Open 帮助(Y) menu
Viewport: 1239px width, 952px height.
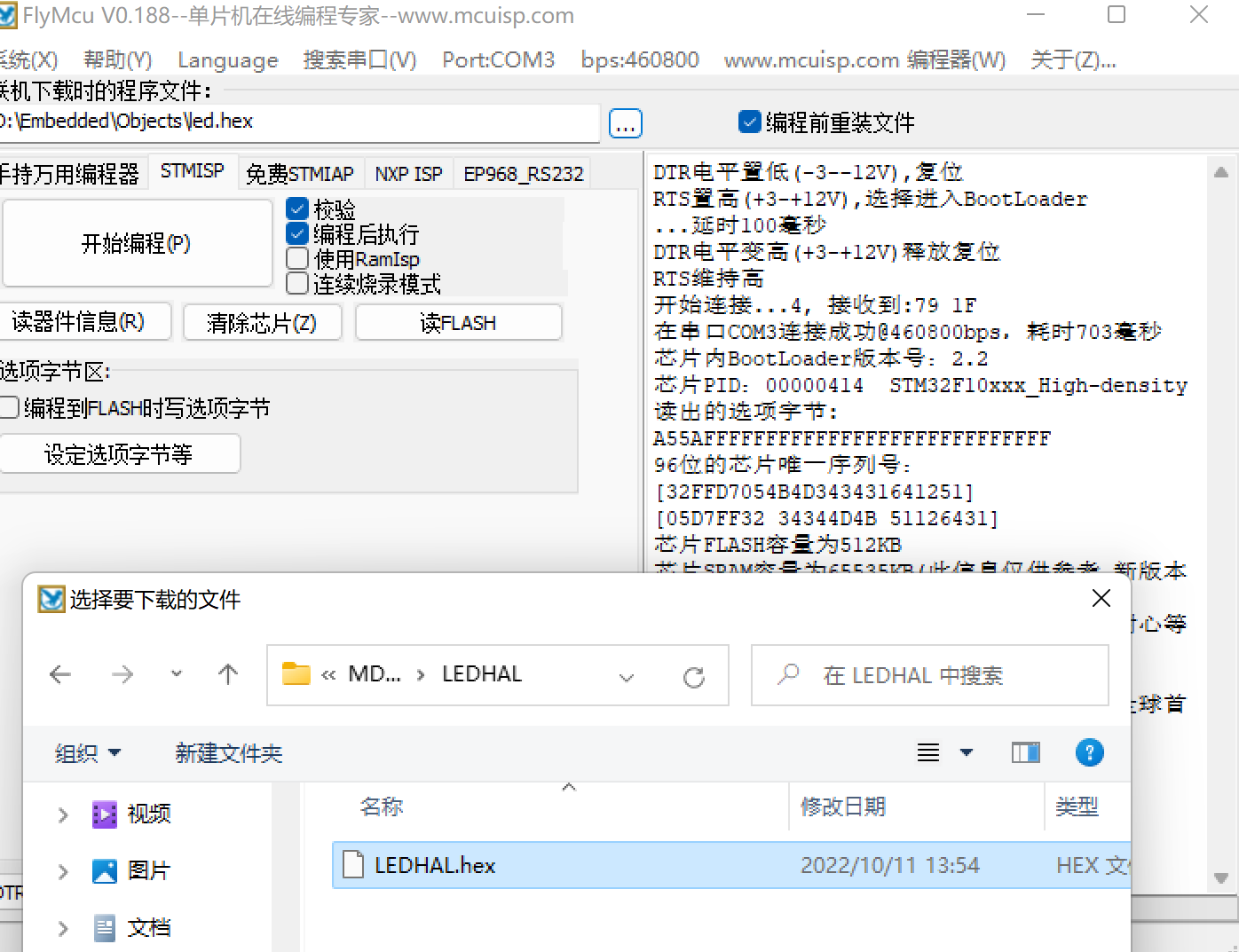pyautogui.click(x=118, y=59)
